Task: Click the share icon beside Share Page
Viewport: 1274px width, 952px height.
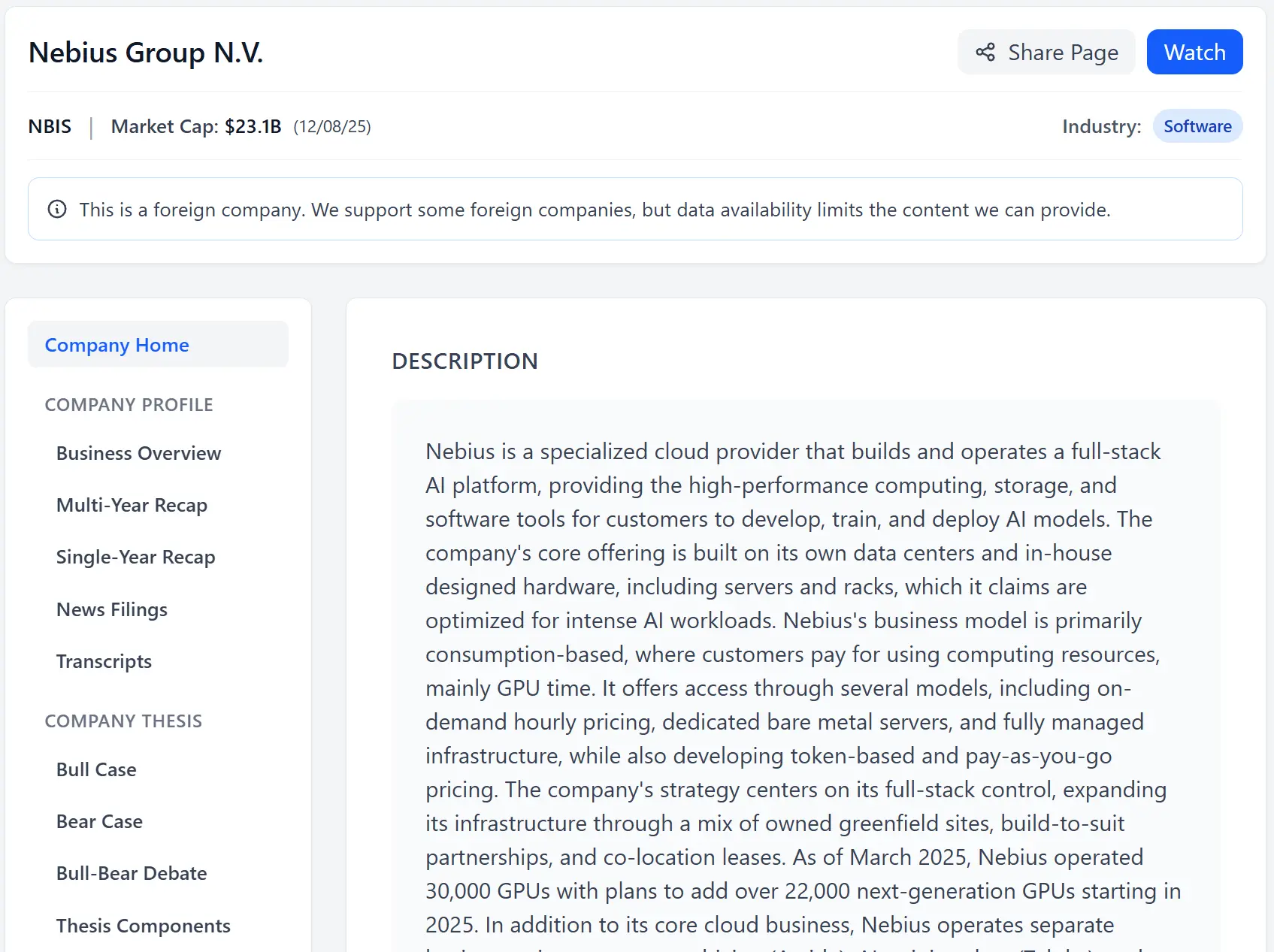Action: pos(985,52)
